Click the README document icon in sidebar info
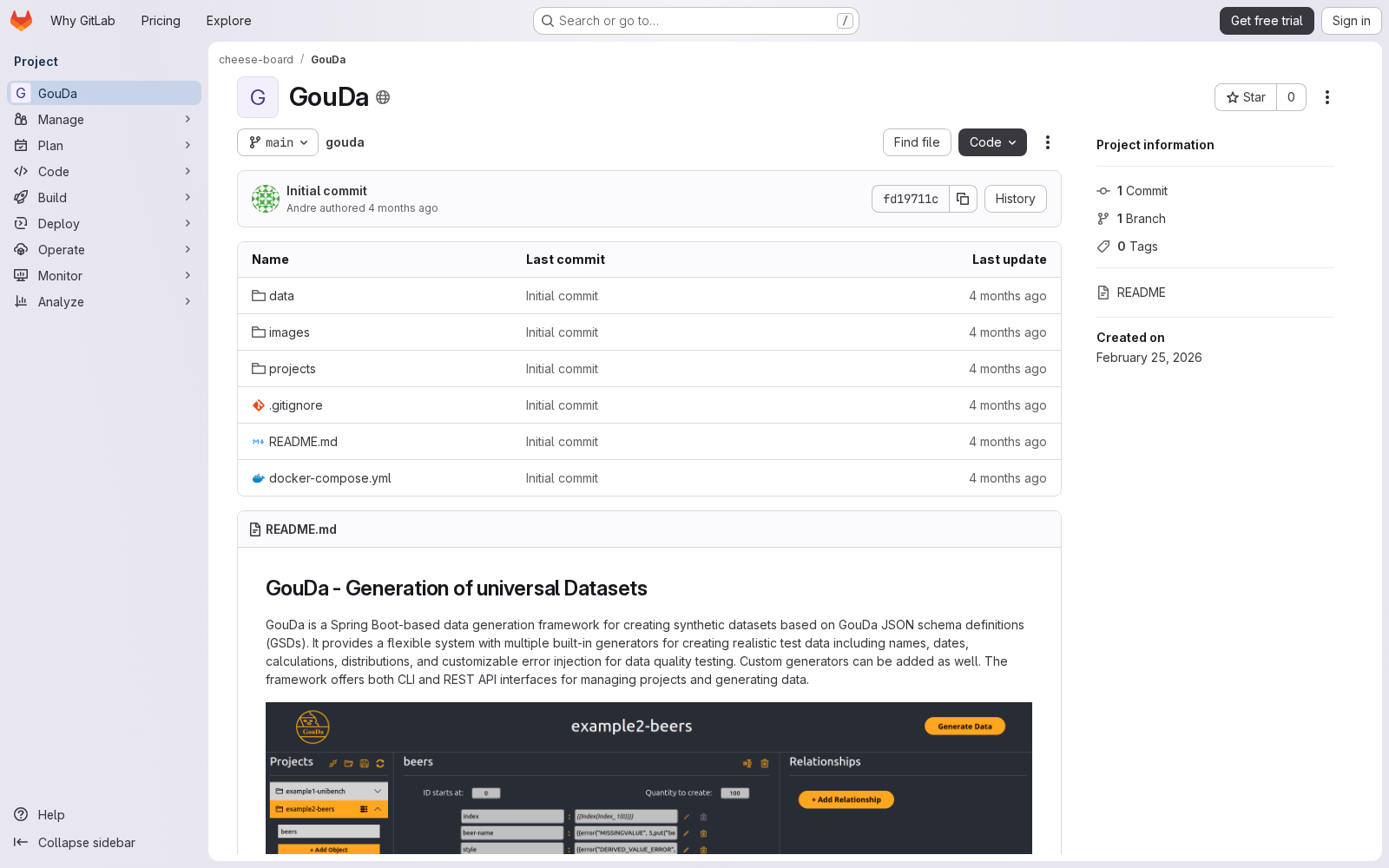Screen dimensions: 1389x868 point(1103,293)
